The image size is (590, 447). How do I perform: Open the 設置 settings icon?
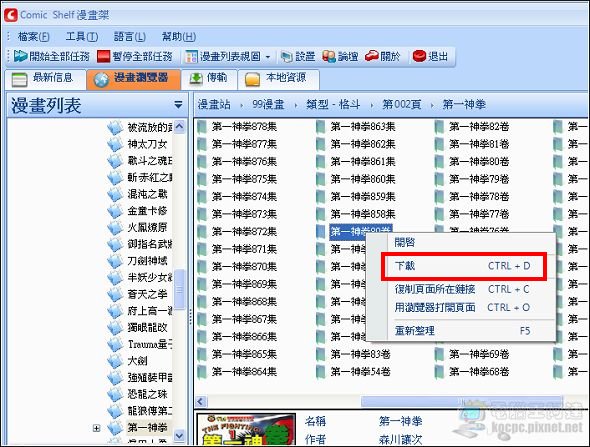tap(287, 57)
